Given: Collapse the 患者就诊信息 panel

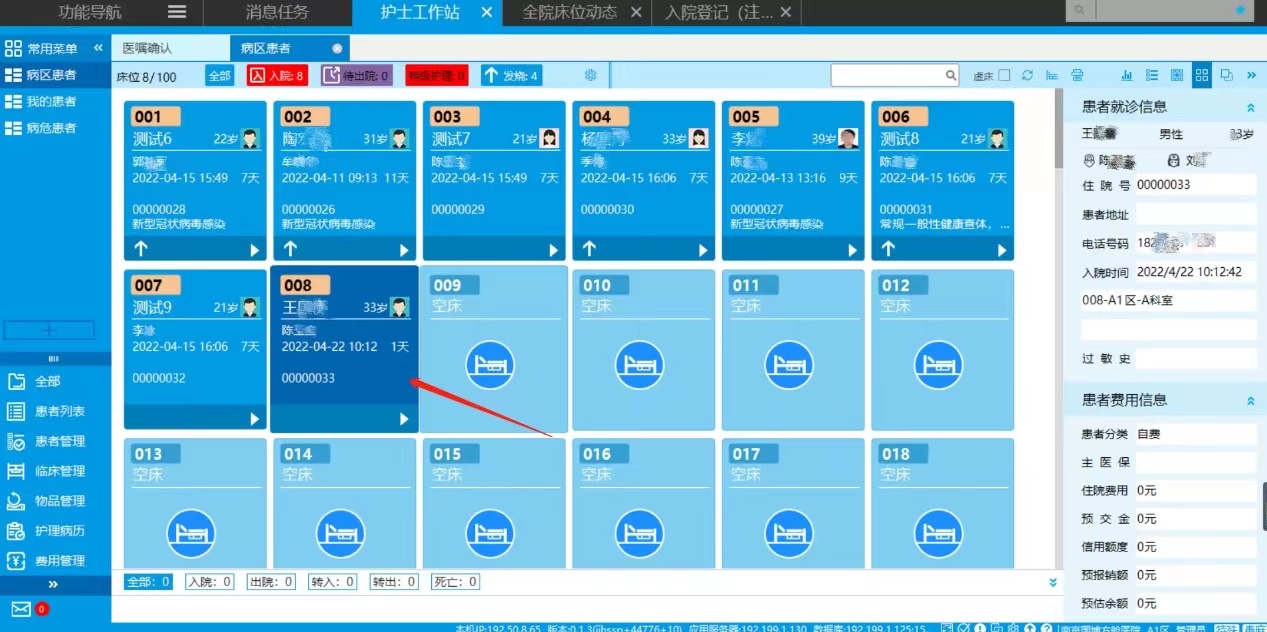Looking at the screenshot, I should pos(1250,107).
